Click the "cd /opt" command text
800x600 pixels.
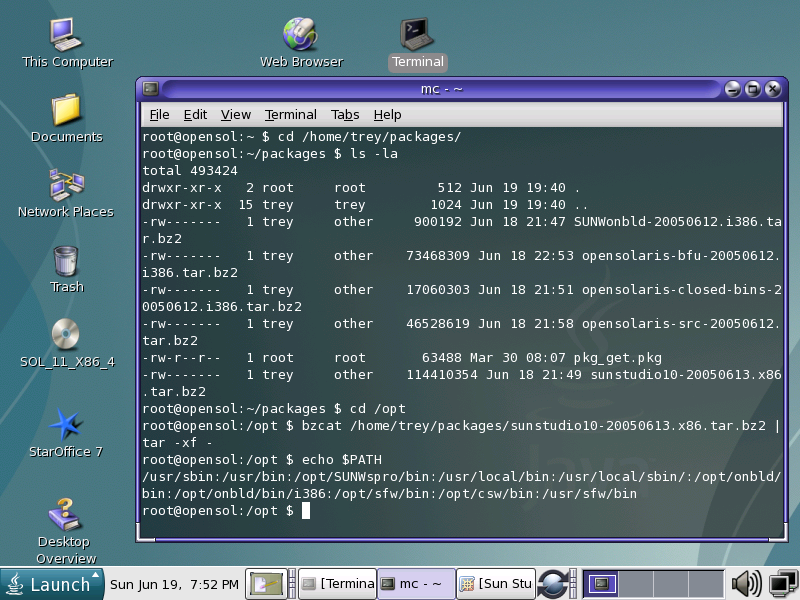tap(378, 409)
